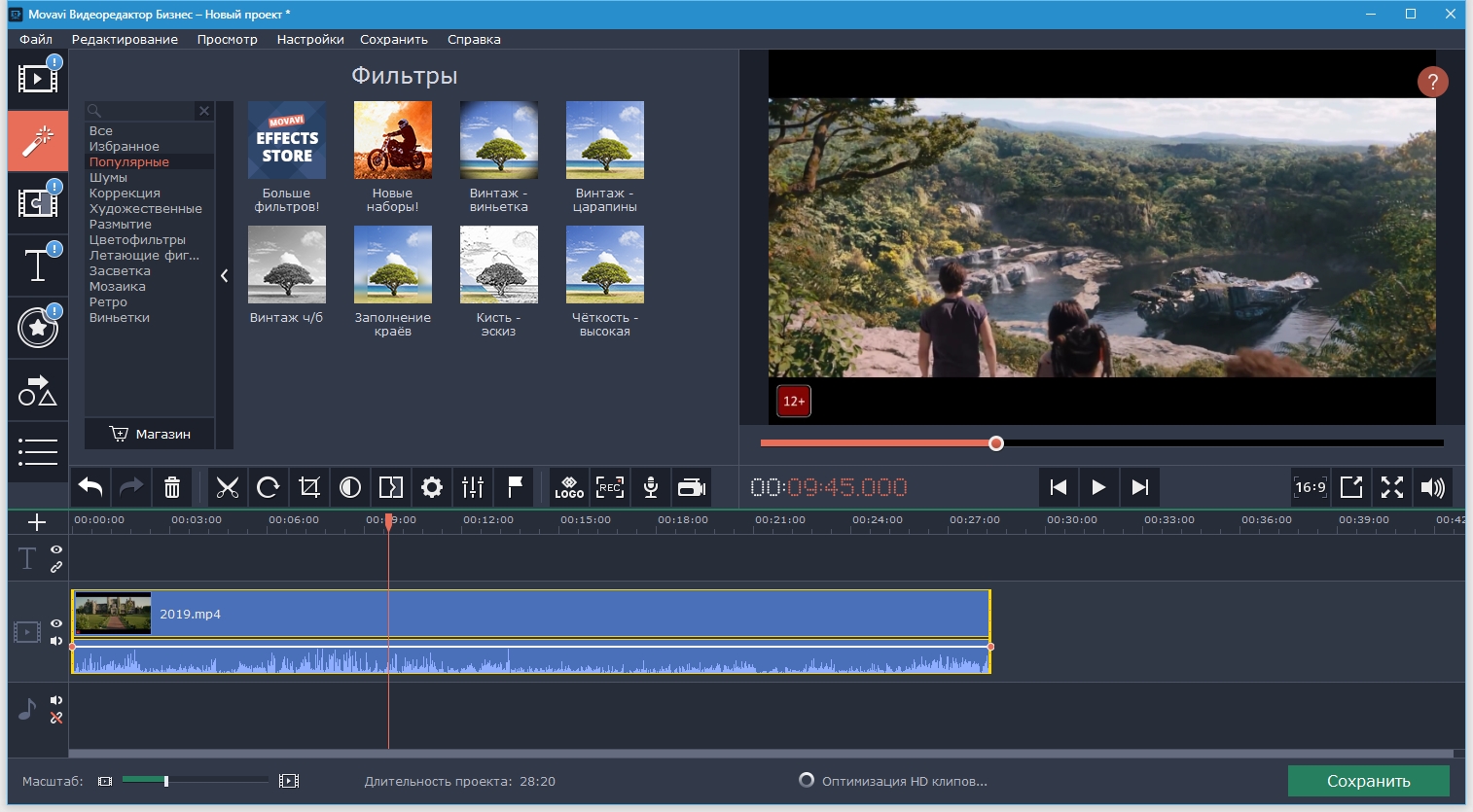The height and width of the screenshot is (812, 1473).
Task: Mute the audio track speaker icon
Action: coord(56,700)
